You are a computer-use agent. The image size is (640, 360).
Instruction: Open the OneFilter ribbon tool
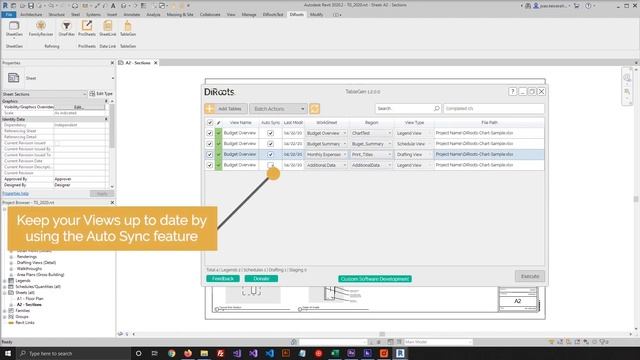[x=66, y=29]
